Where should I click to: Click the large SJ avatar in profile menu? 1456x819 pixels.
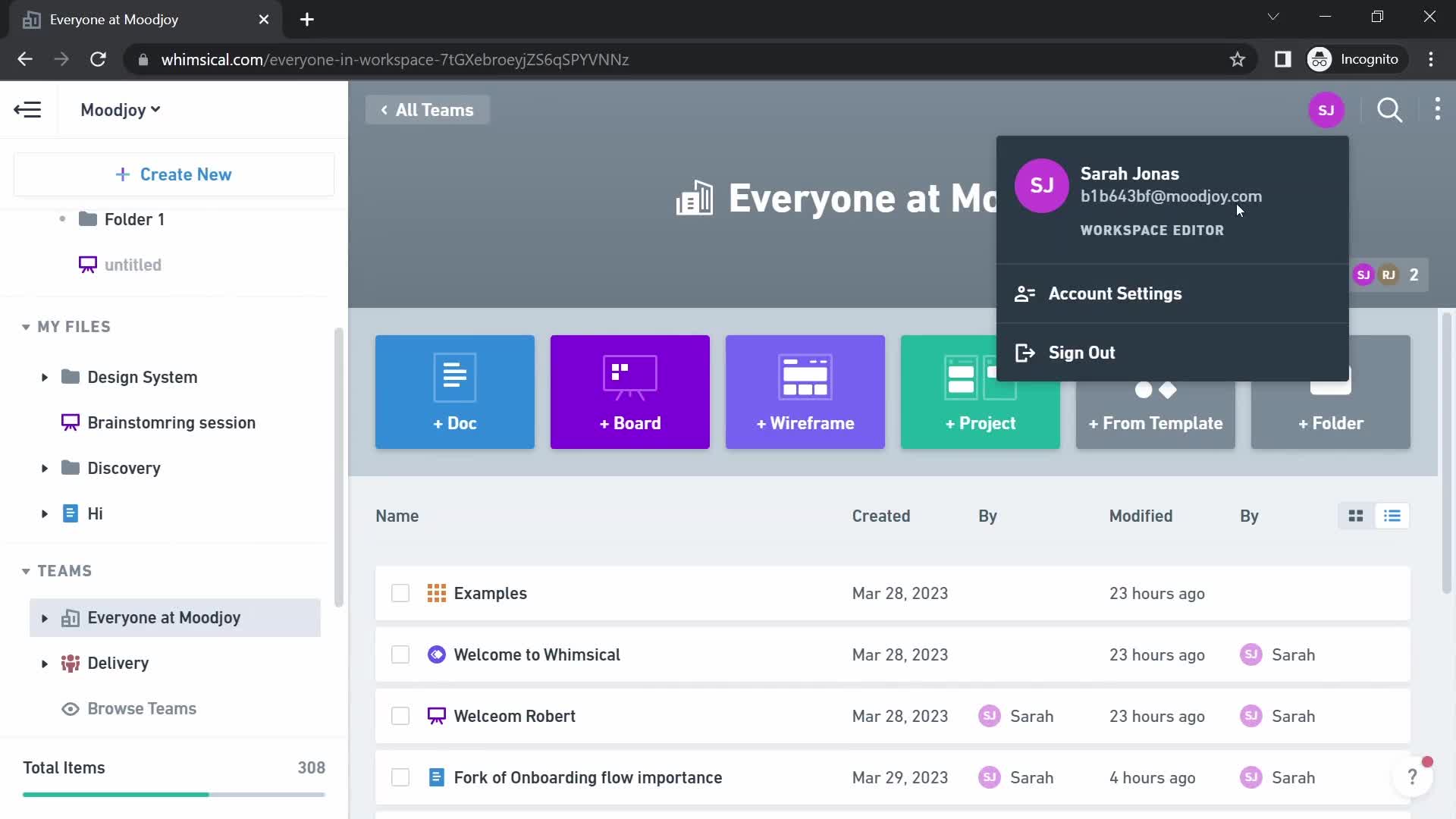1042,186
